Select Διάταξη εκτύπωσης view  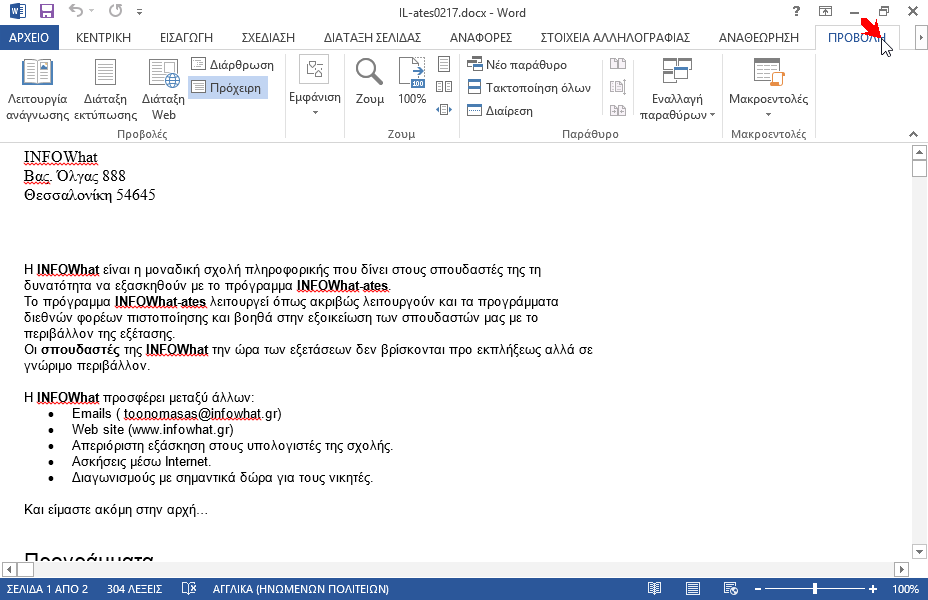point(105,89)
